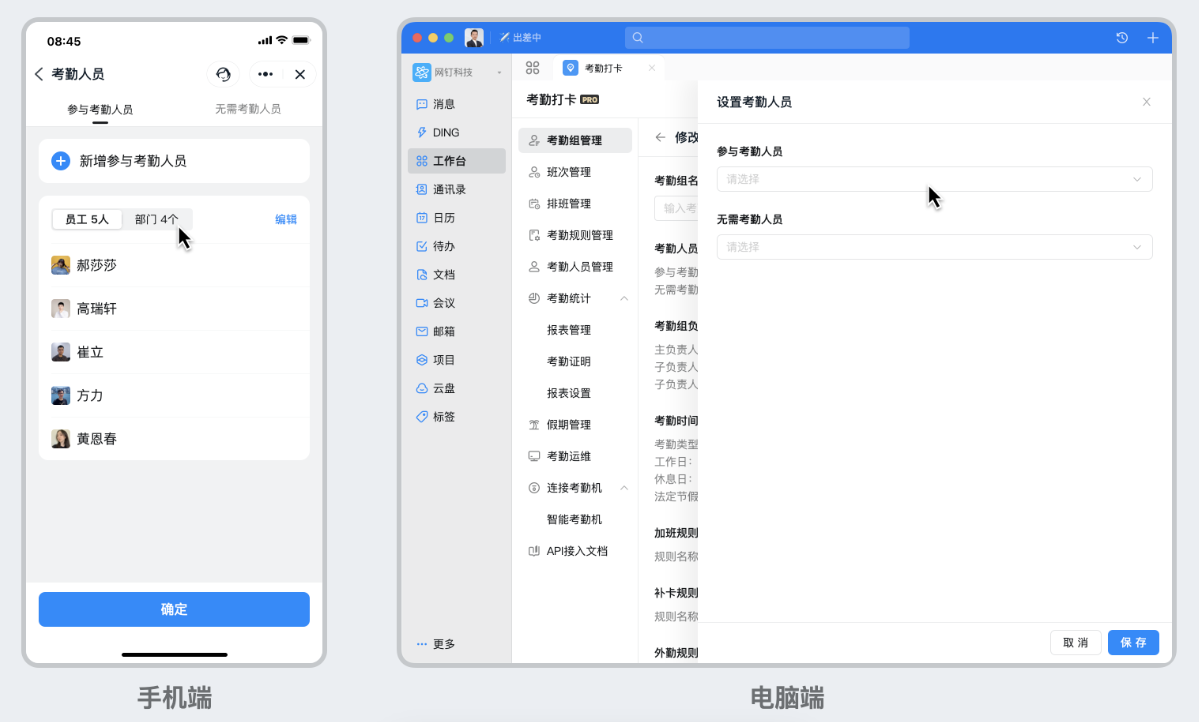This screenshot has width=1199, height=722.
Task: Select employee 黄恩春 in the list
Action: (x=174, y=439)
